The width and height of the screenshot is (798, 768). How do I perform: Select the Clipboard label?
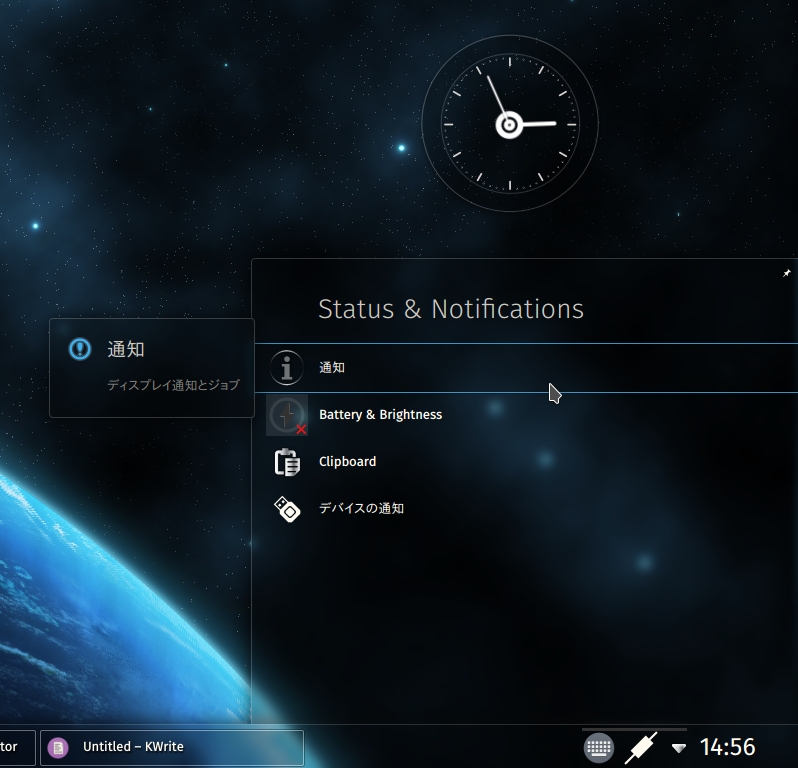[347, 462]
